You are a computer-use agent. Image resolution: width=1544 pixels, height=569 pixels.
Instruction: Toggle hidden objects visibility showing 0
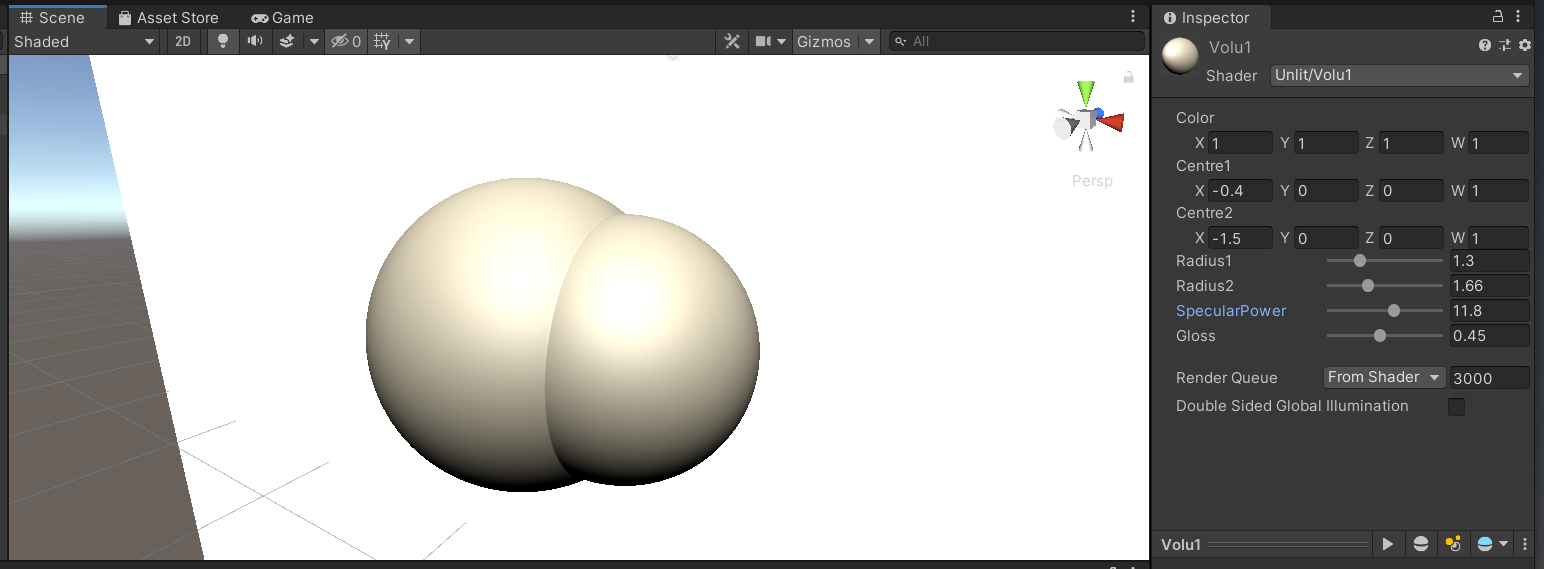tap(345, 42)
